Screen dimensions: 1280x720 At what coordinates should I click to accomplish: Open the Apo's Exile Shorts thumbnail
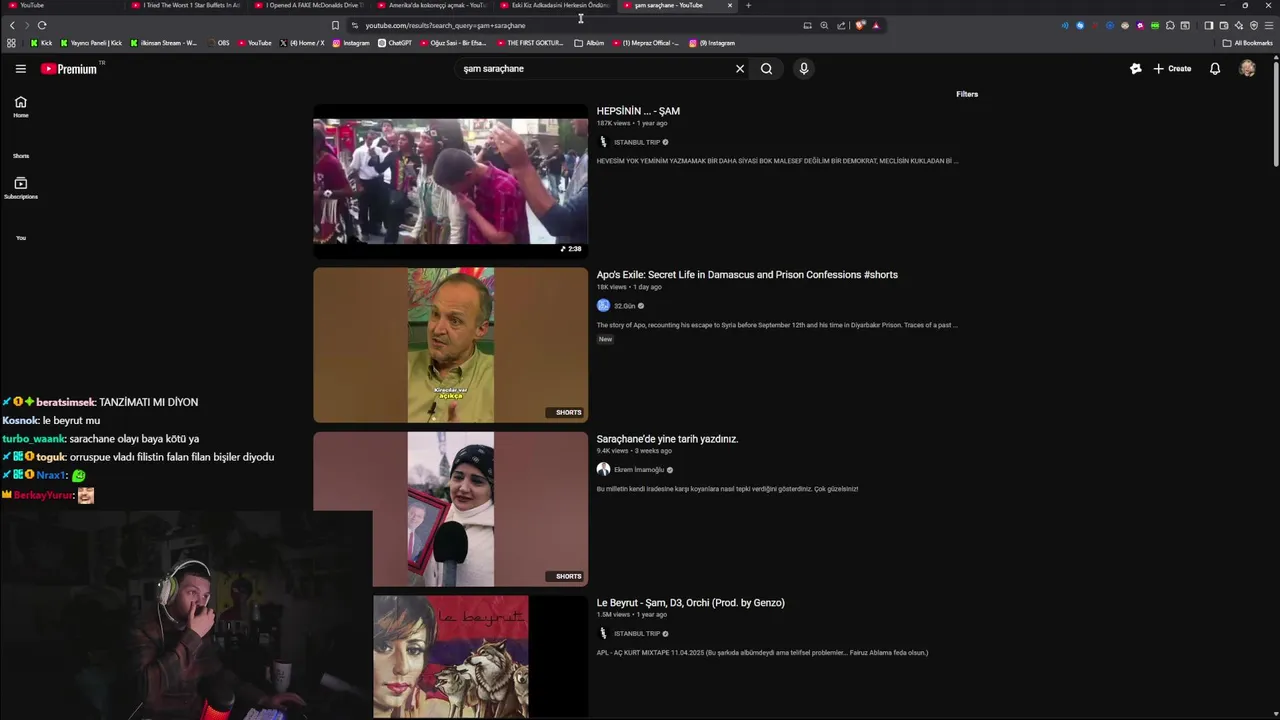(450, 345)
